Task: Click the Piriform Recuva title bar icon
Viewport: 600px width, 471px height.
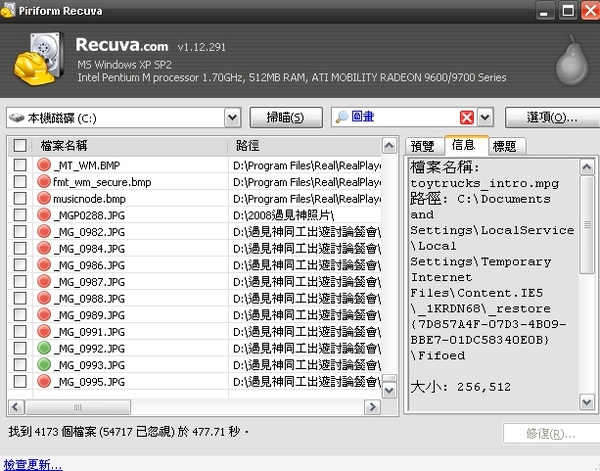Action: point(8,10)
